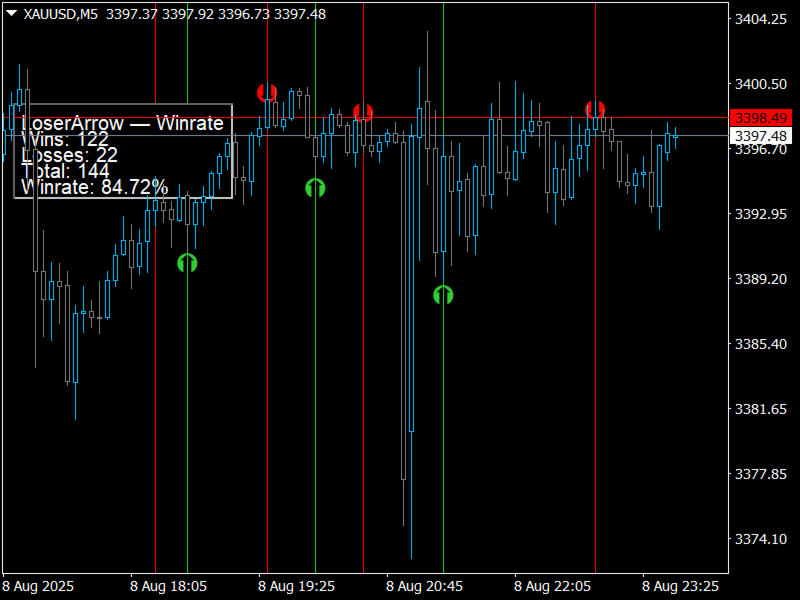The width and height of the screenshot is (800, 600).
Task: Click the '8 Aug 18:05' time axis label
Action: (168, 586)
